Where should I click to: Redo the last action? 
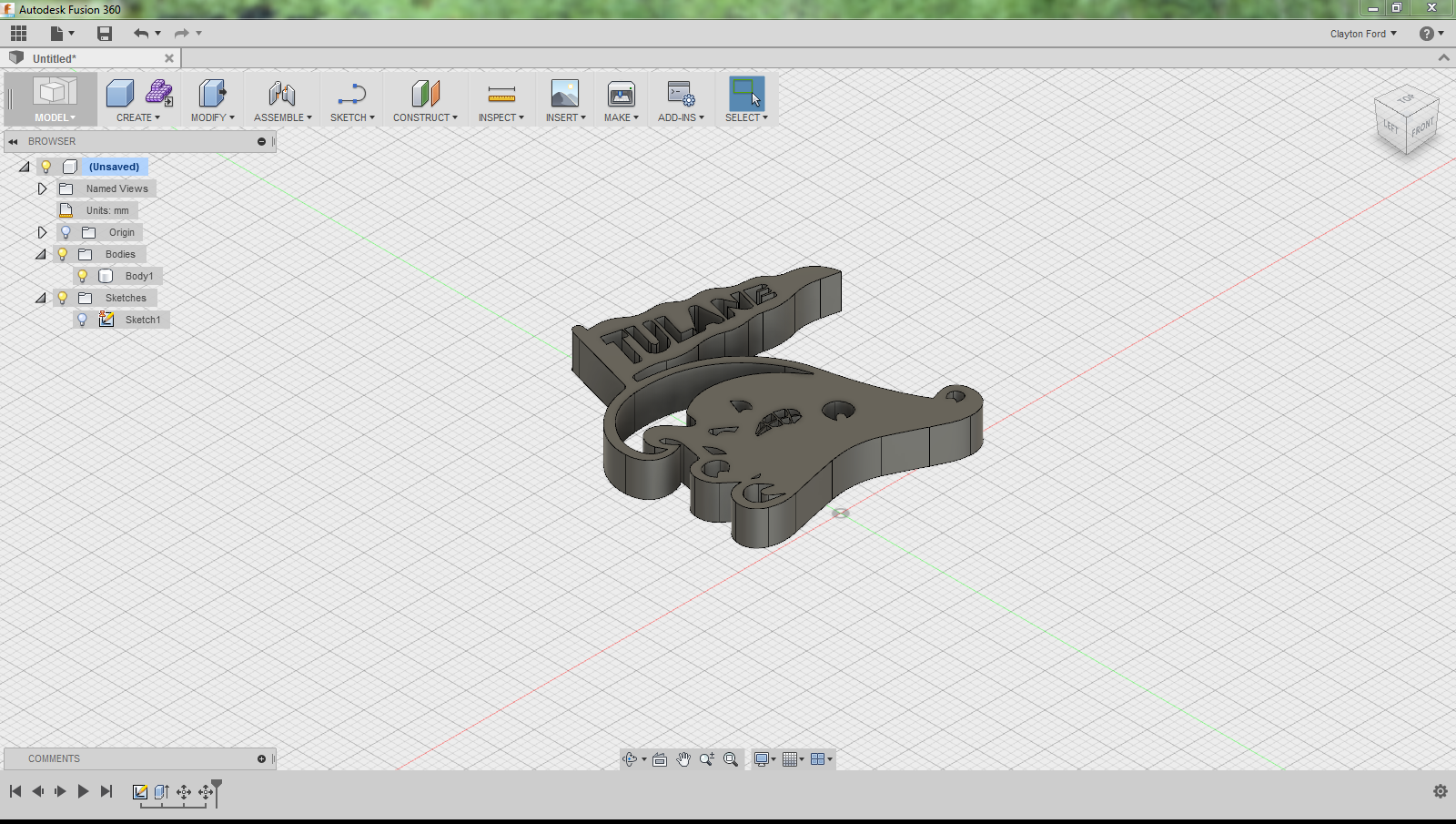pyautogui.click(x=181, y=34)
